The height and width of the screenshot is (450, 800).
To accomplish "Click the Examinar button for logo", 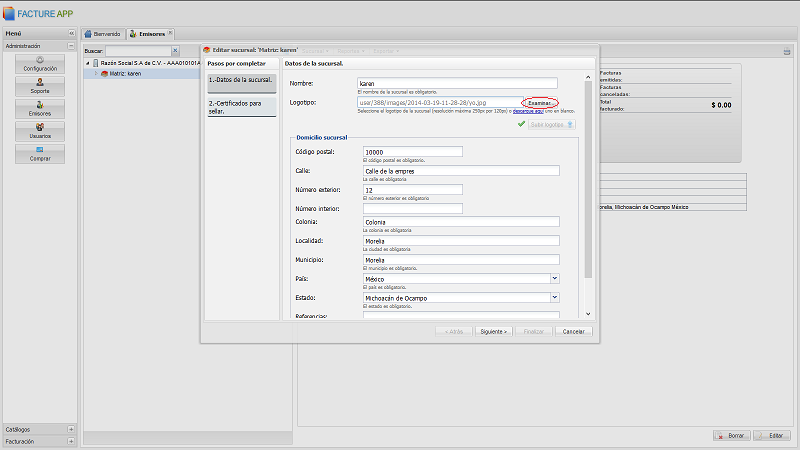I will pyautogui.click(x=540, y=103).
